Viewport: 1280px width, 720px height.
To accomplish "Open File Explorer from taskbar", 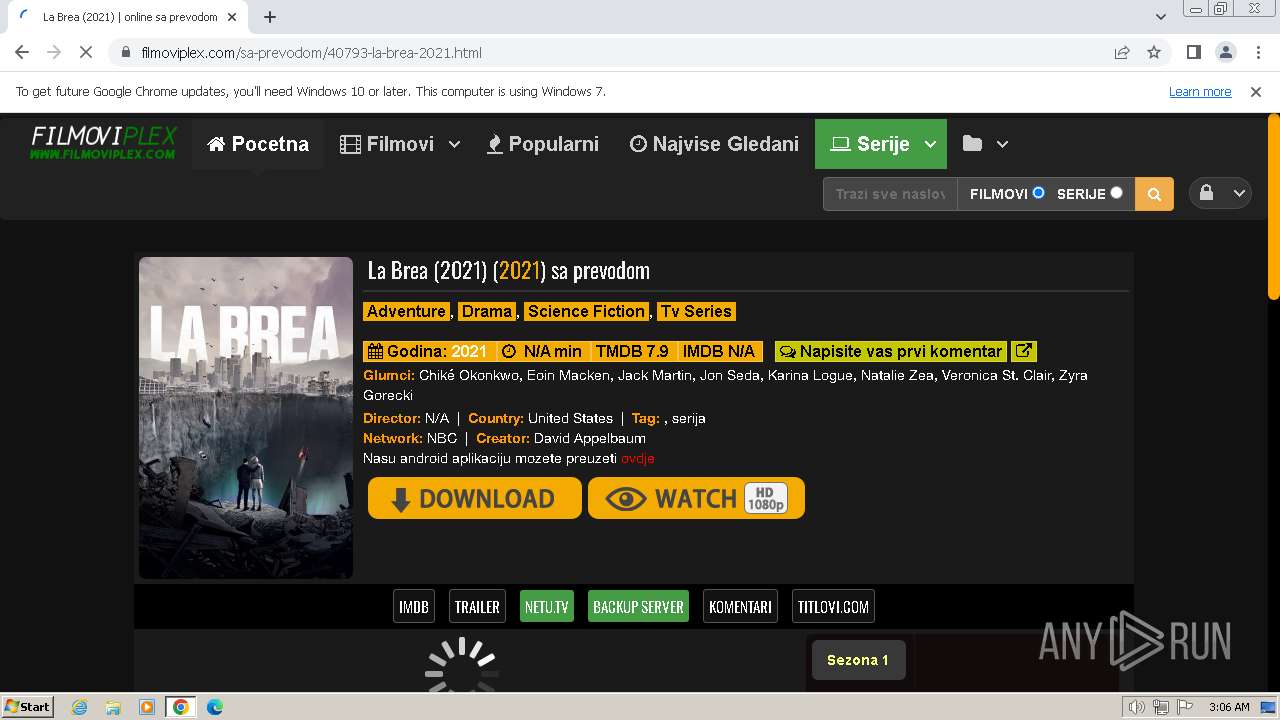I will [x=113, y=707].
